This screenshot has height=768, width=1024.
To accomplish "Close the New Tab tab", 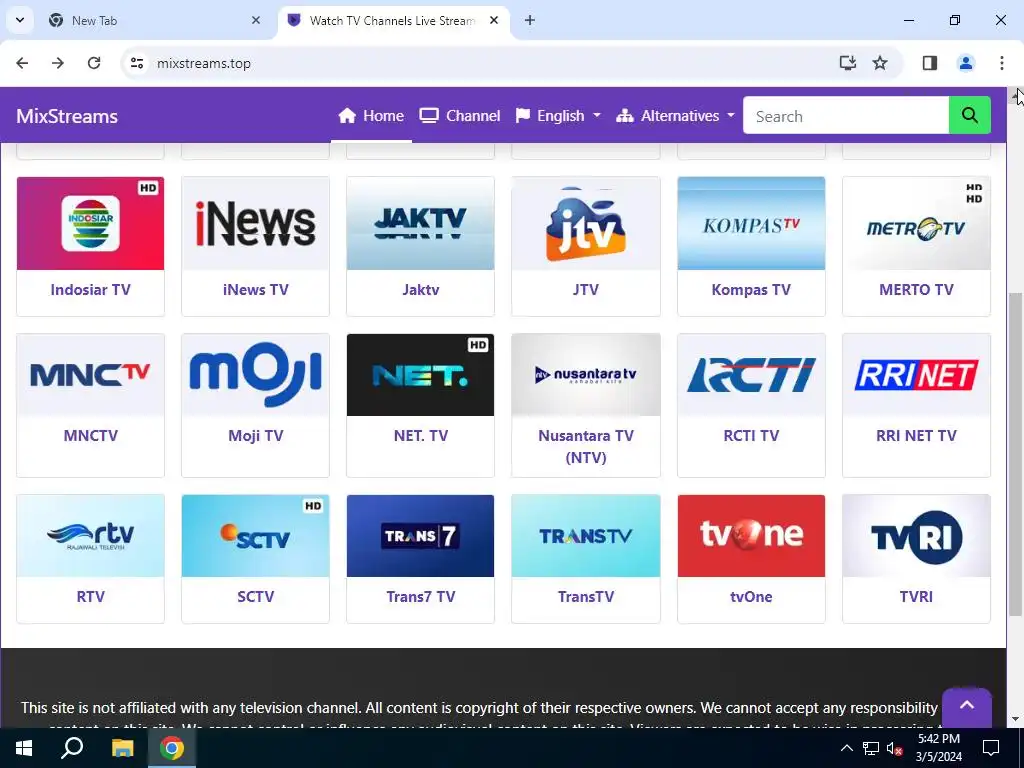I will (x=256, y=20).
